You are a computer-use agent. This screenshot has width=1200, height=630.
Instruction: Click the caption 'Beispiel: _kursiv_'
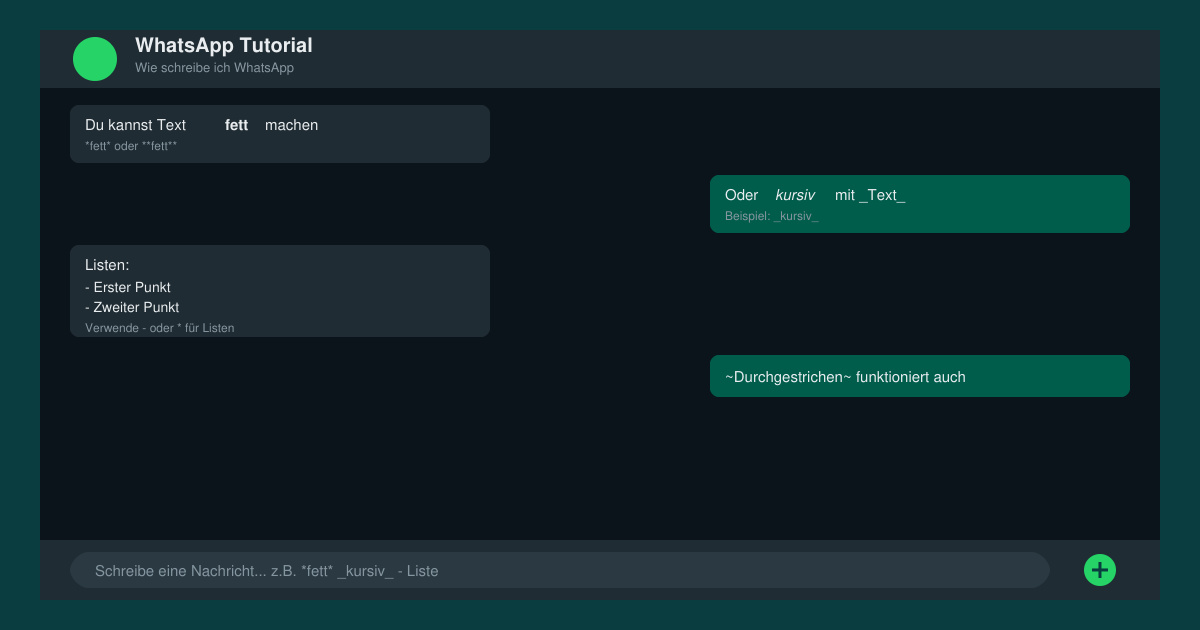click(771, 216)
